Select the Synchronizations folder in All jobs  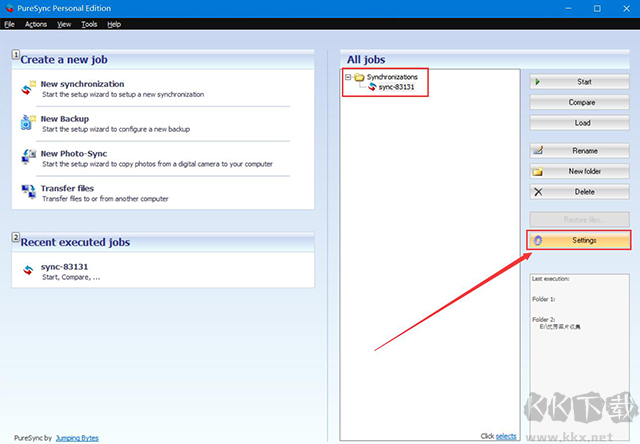392,77
